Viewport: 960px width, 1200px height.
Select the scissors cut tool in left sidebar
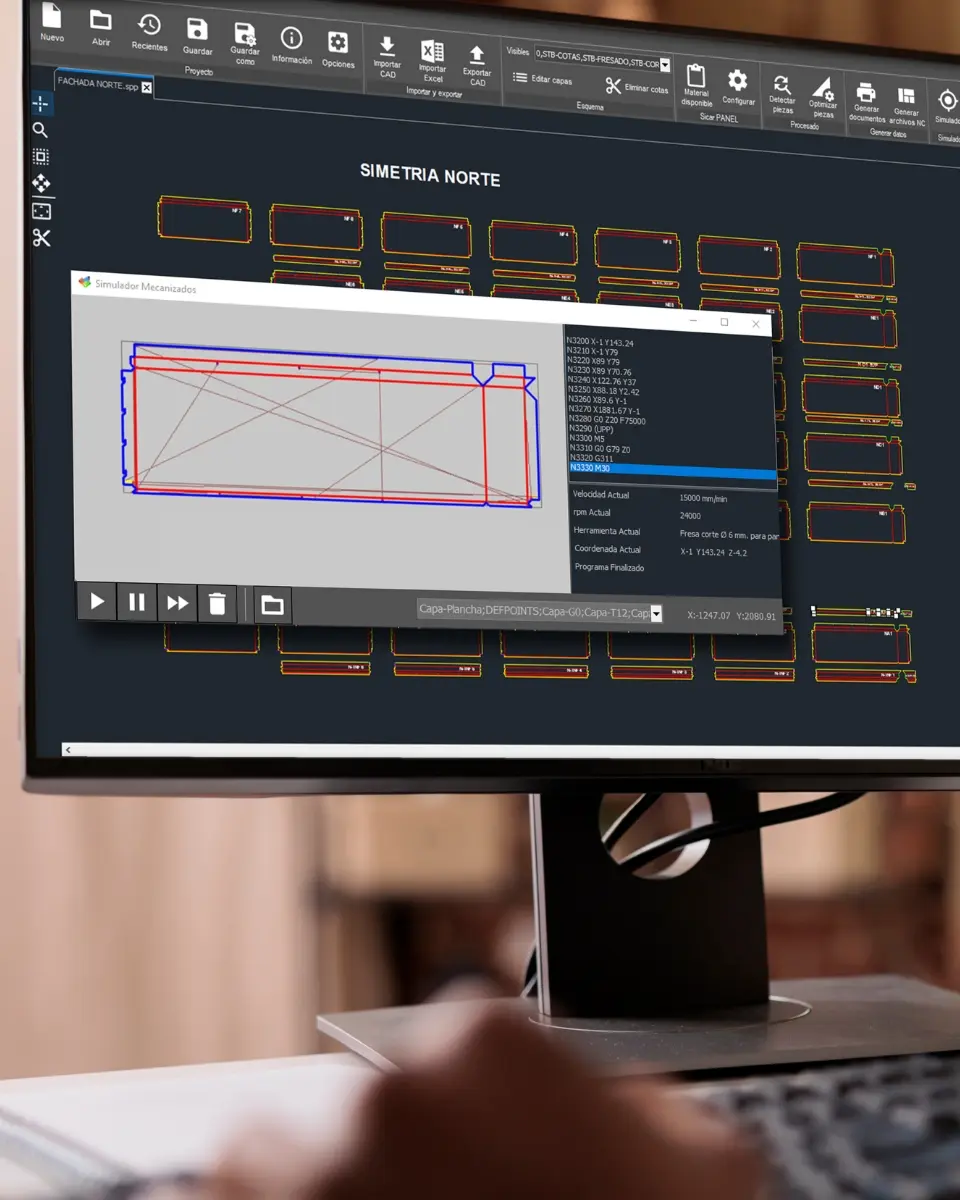41,238
